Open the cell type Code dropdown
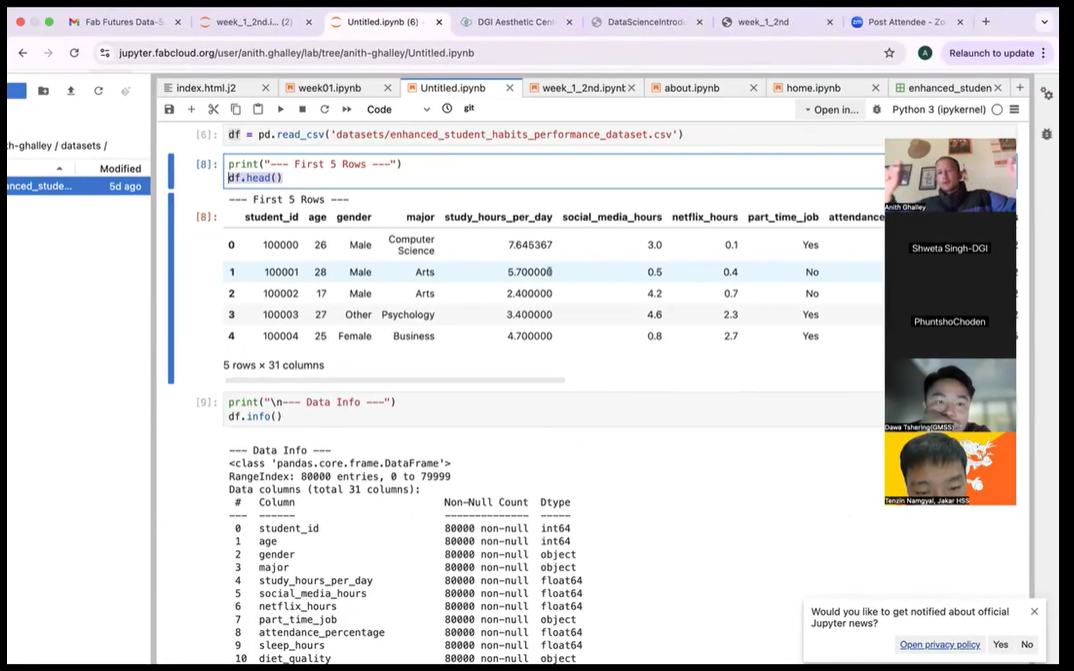The height and width of the screenshot is (671, 1074). tap(398, 110)
